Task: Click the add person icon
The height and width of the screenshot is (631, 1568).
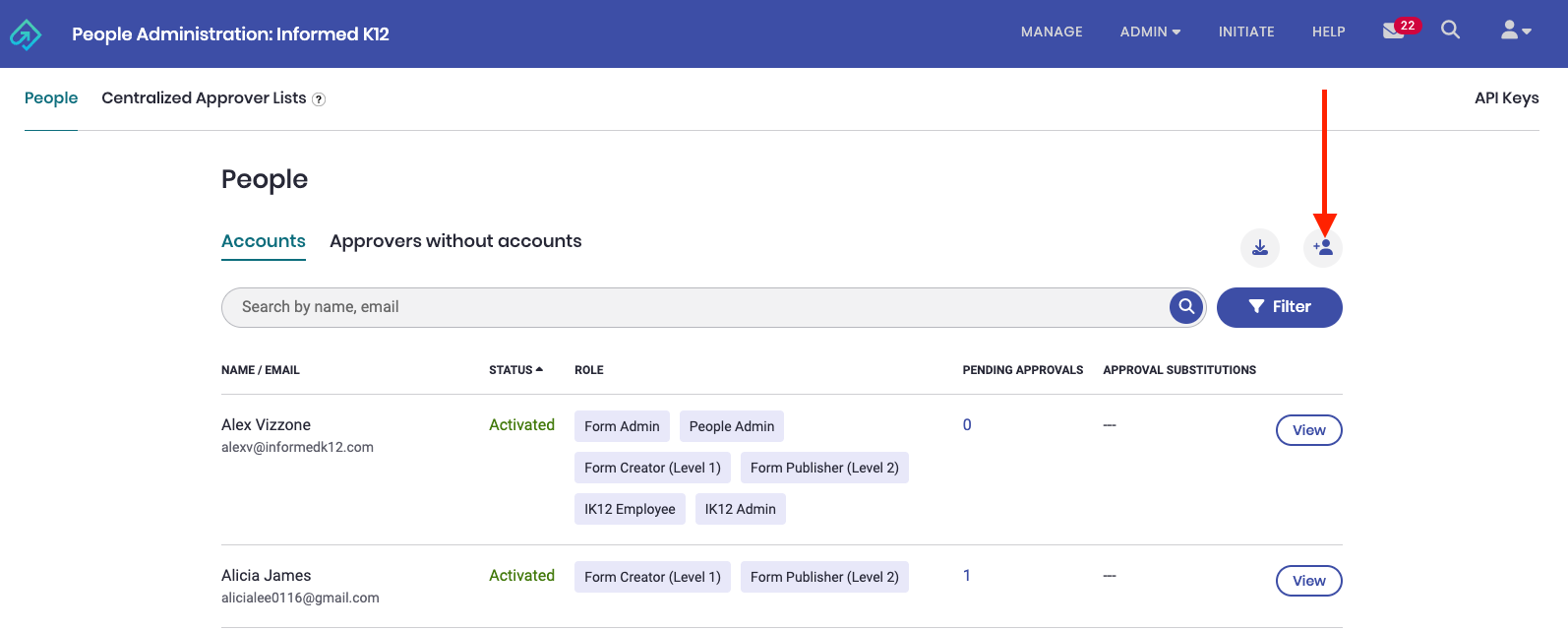Action: click(x=1322, y=248)
